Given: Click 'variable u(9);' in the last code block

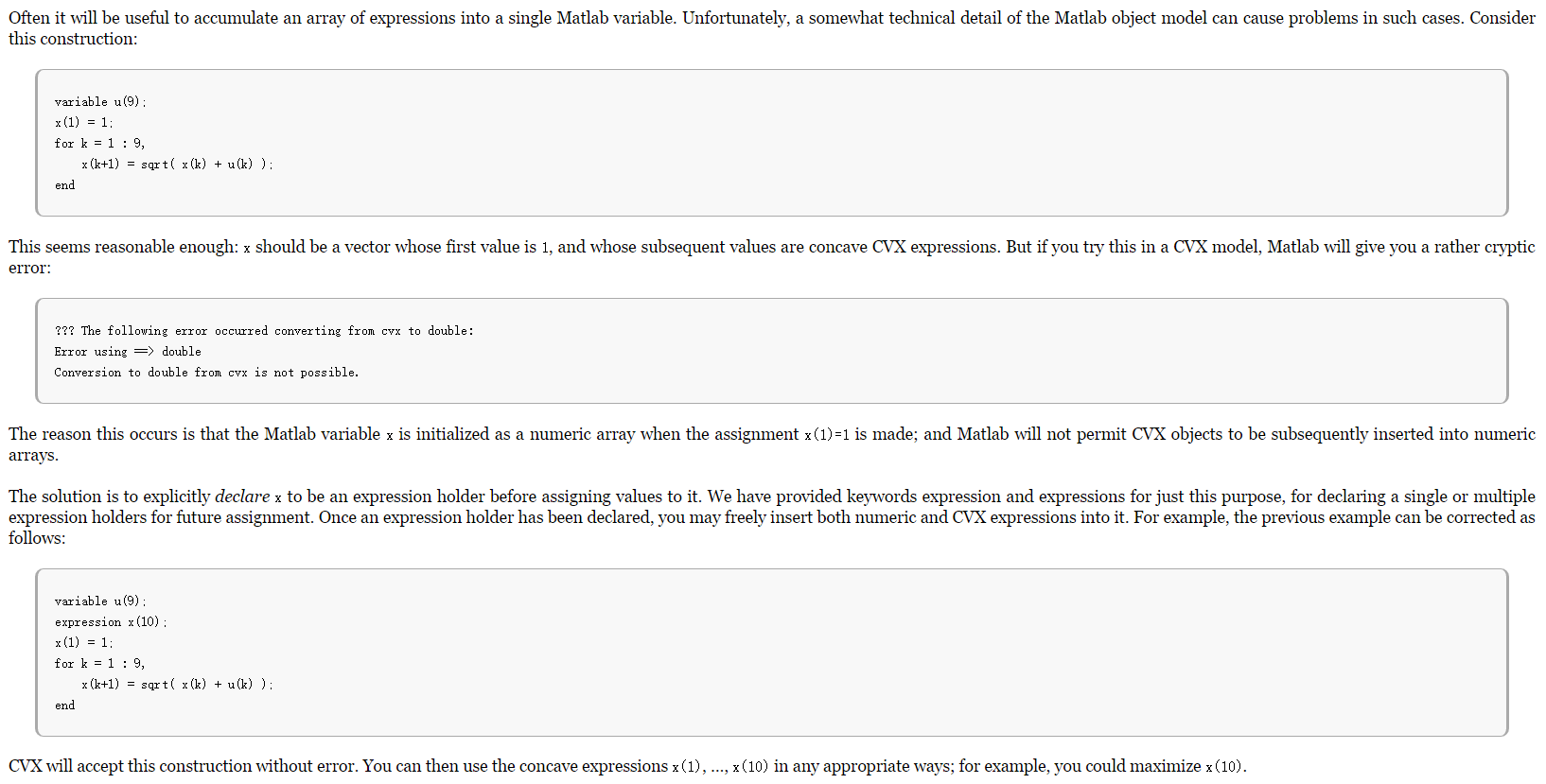Looking at the screenshot, I should click(x=100, y=601).
